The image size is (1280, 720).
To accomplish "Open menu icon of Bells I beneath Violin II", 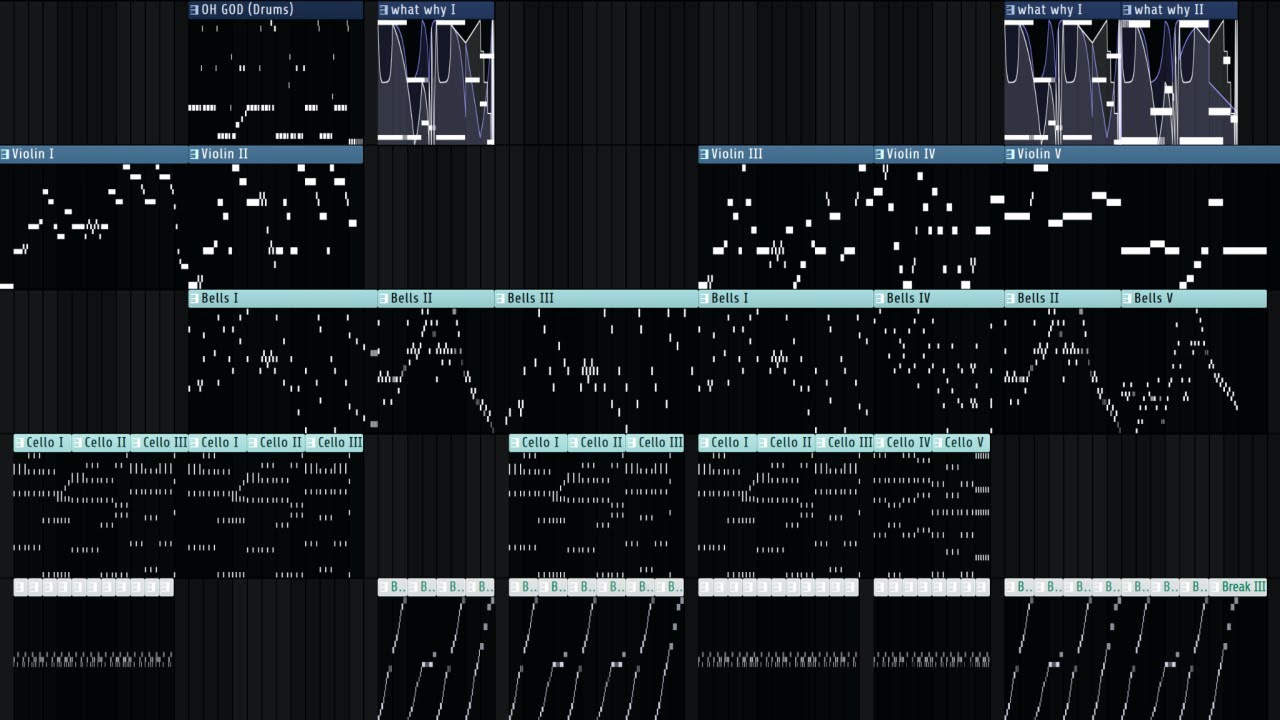I will point(195,298).
